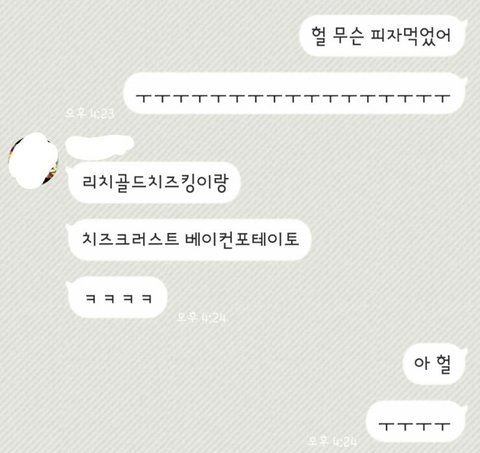Select the '헐 무슨 피자먹었어' message bubble
Image resolution: width=480 pixels, height=453 pixels.
tap(383, 36)
